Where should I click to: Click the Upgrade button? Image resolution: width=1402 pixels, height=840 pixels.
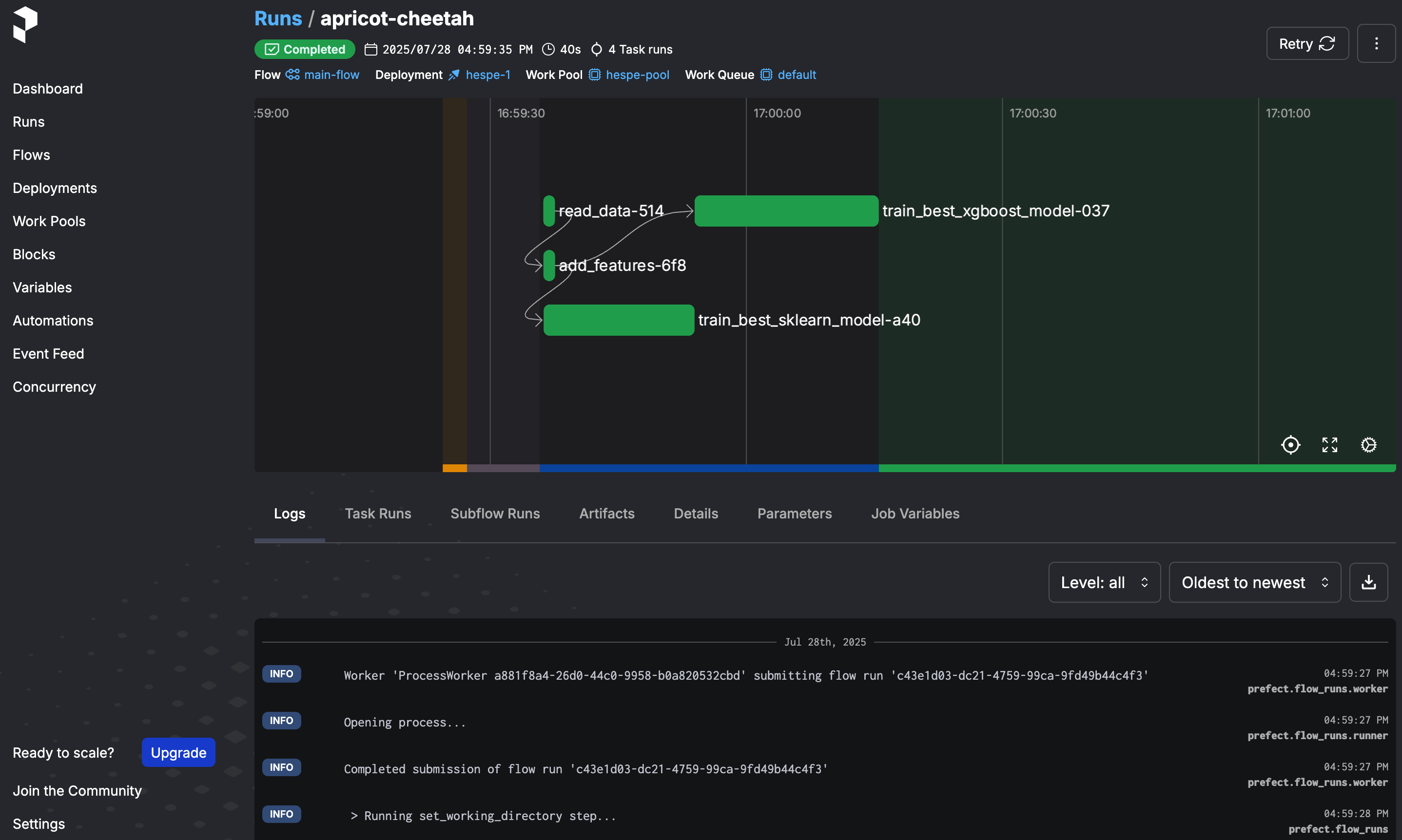(178, 752)
